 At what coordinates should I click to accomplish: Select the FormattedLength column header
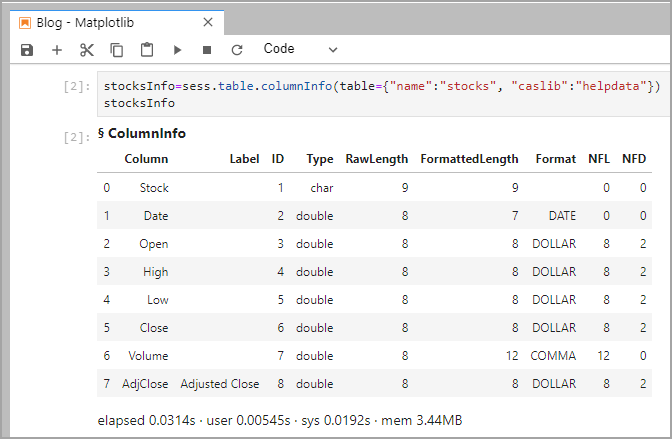tap(469, 159)
